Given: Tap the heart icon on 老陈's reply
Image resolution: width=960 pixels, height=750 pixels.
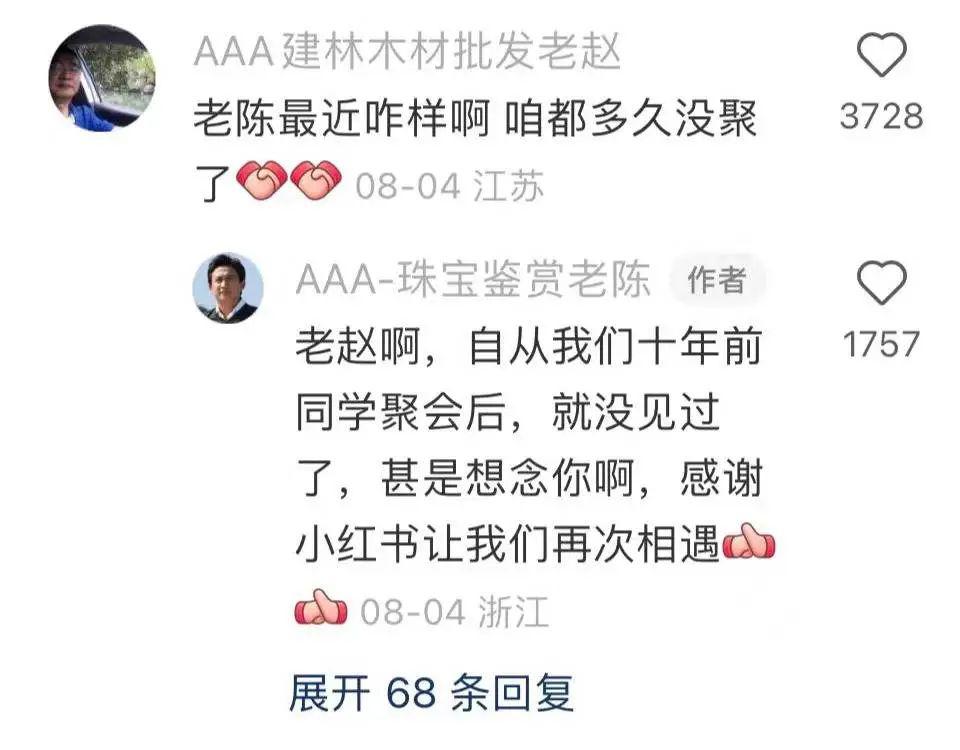Looking at the screenshot, I should [881, 282].
